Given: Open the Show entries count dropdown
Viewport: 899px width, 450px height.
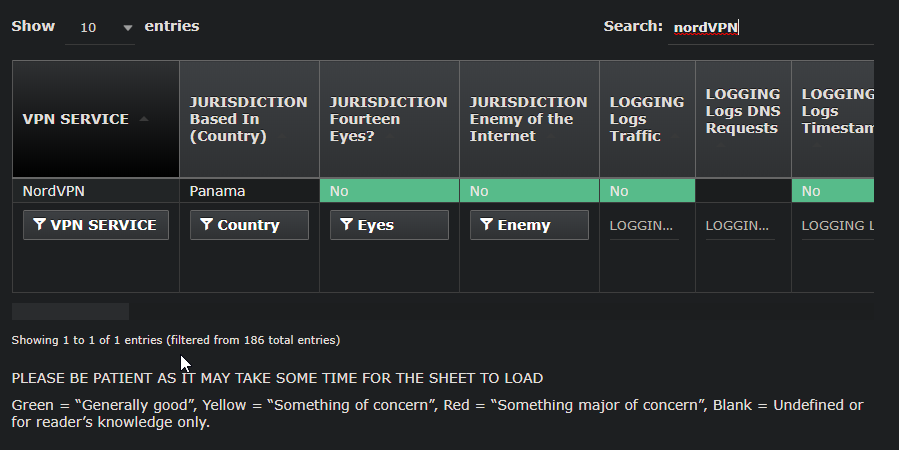Looking at the screenshot, I should (99, 28).
